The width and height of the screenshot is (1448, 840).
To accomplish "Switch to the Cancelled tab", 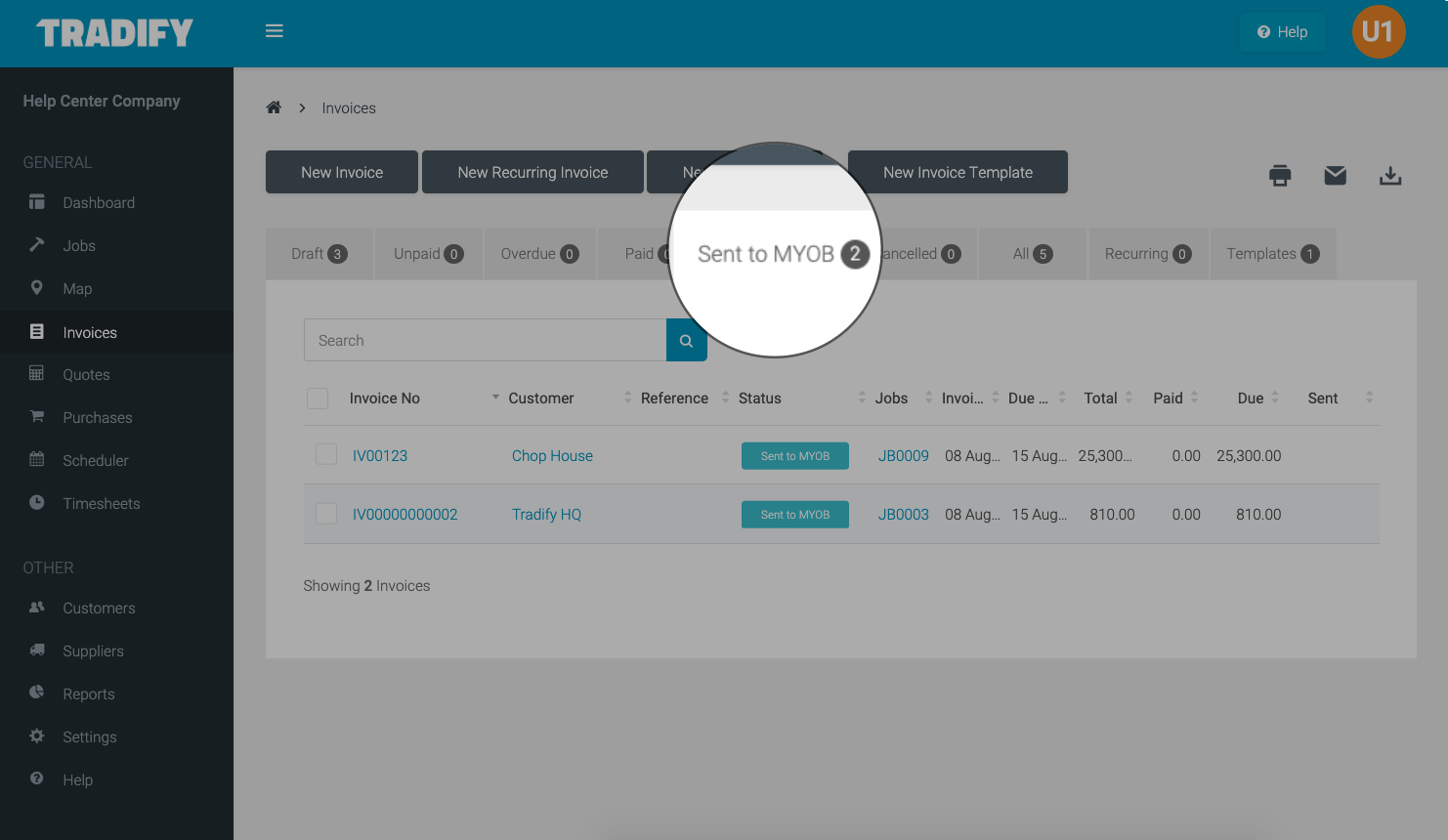I will click(922, 254).
